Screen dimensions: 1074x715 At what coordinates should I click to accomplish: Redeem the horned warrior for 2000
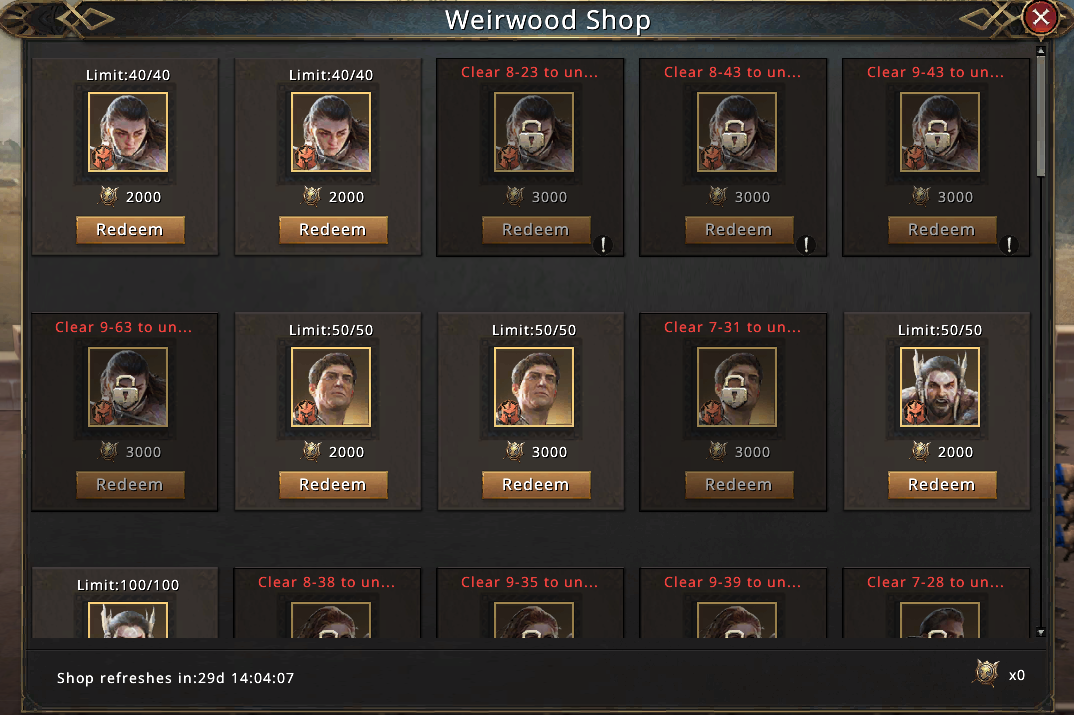tap(942, 484)
